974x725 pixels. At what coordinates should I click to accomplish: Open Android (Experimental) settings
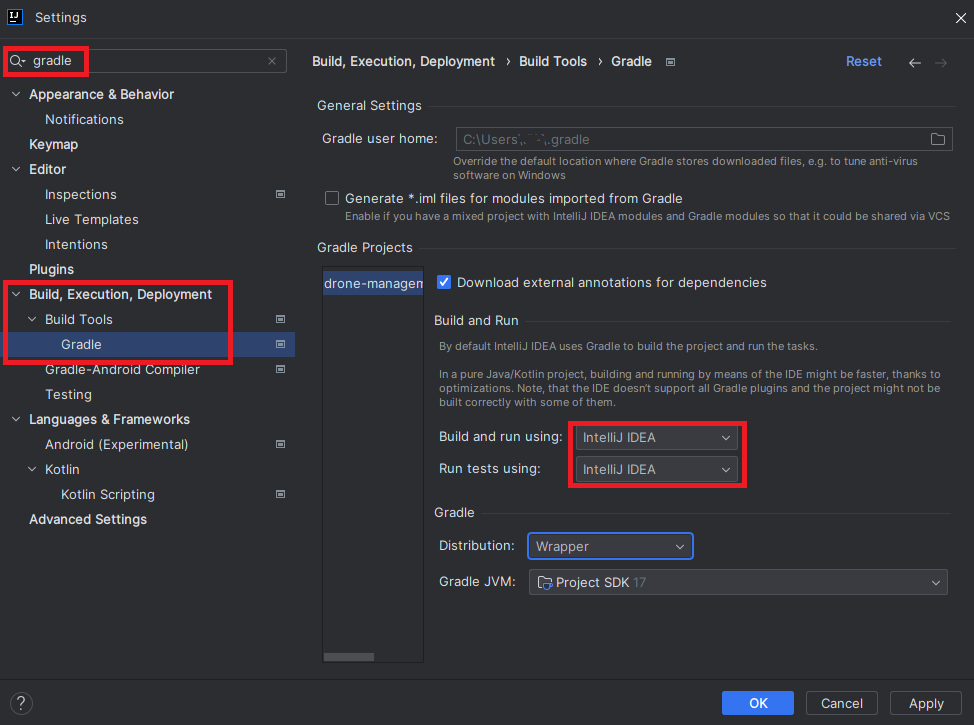(x=117, y=444)
